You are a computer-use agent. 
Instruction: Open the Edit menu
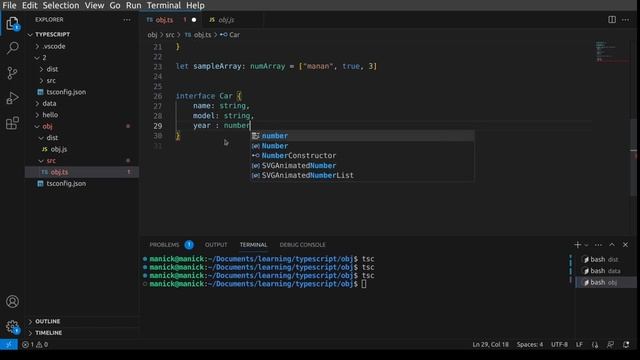click(29, 5)
